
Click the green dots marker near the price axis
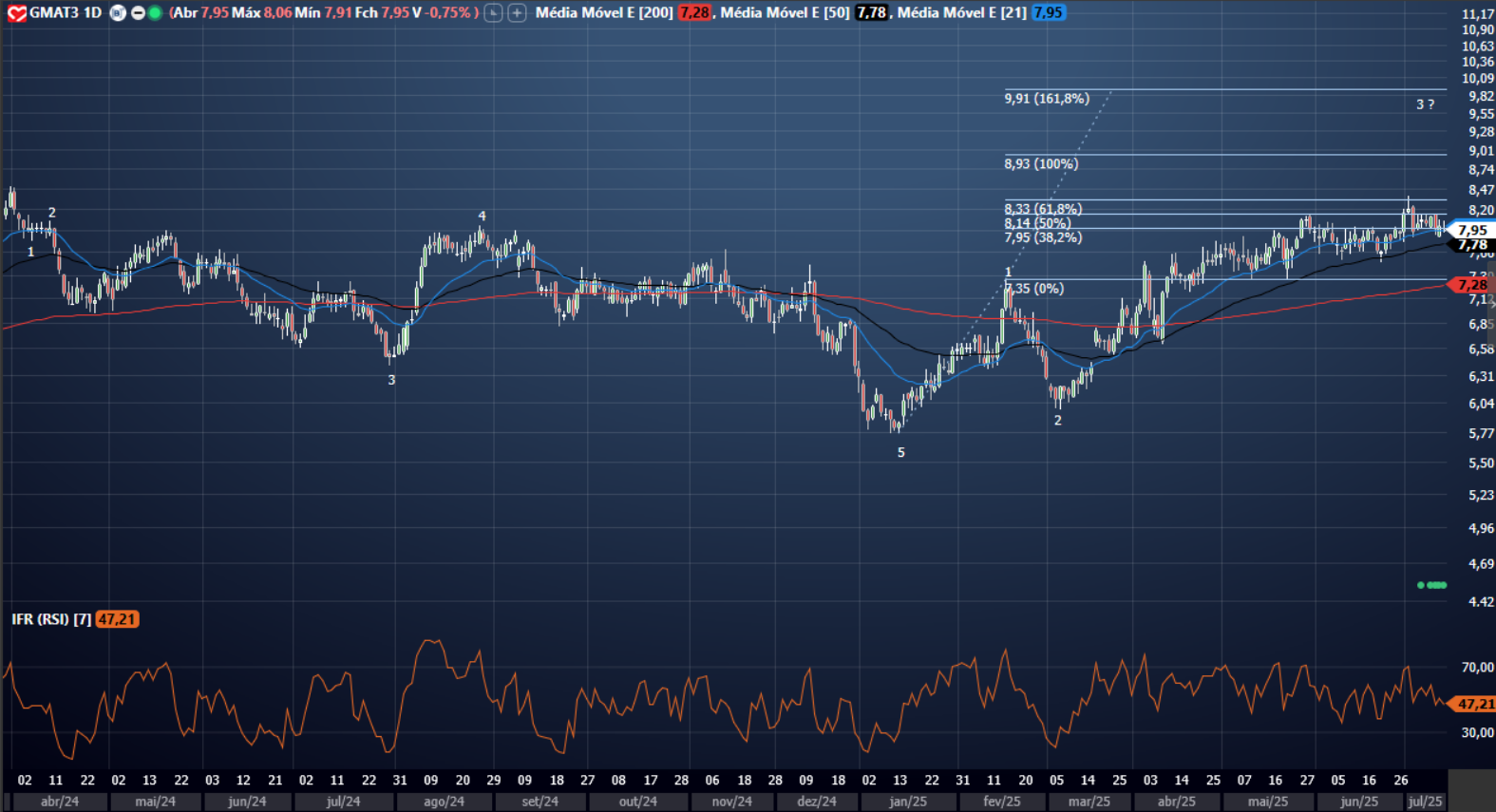pos(1432,585)
